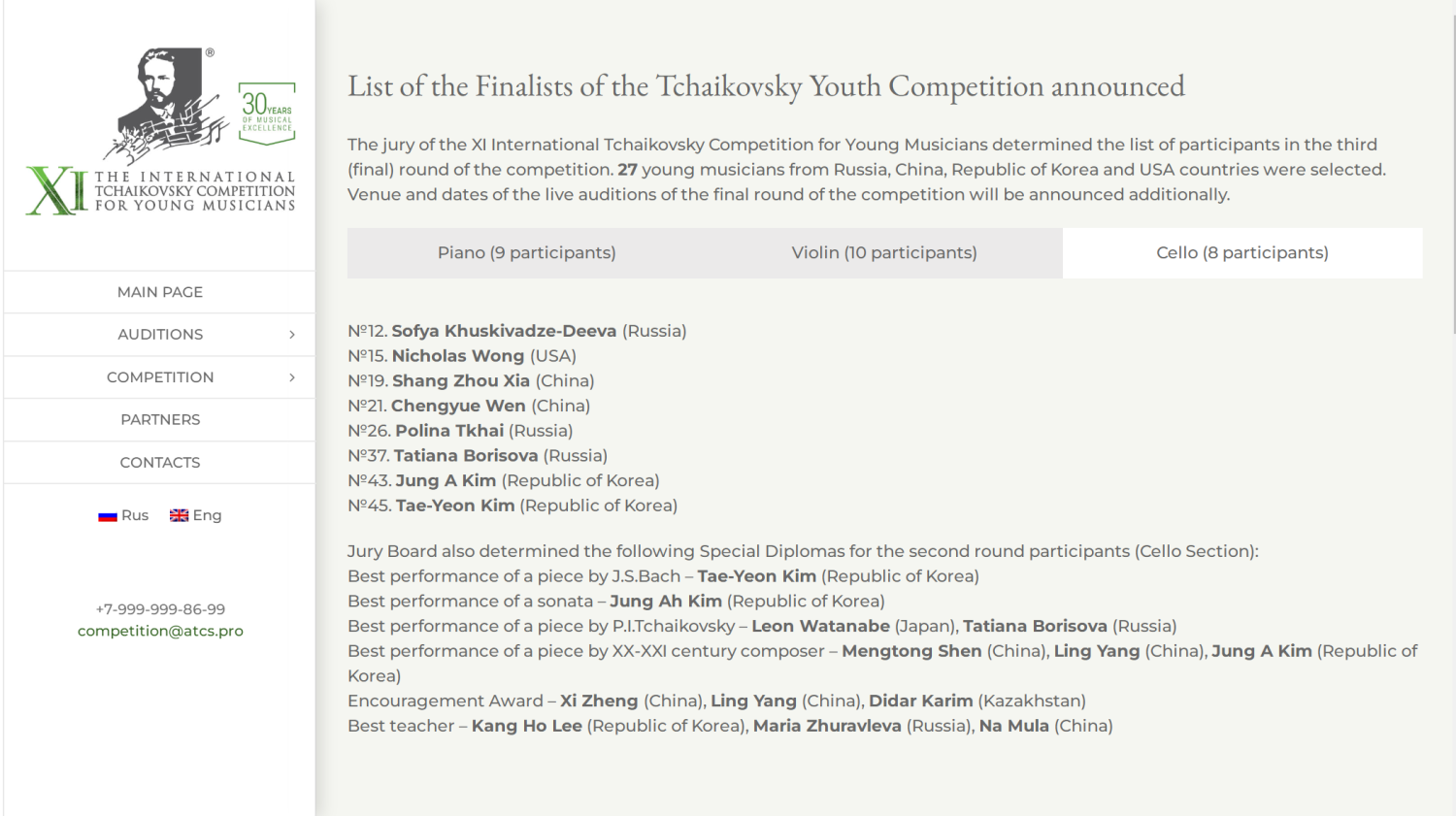The height and width of the screenshot is (816, 1456).
Task: Click the phone number +7-999-999-86-99
Action: pyautogui.click(x=160, y=609)
